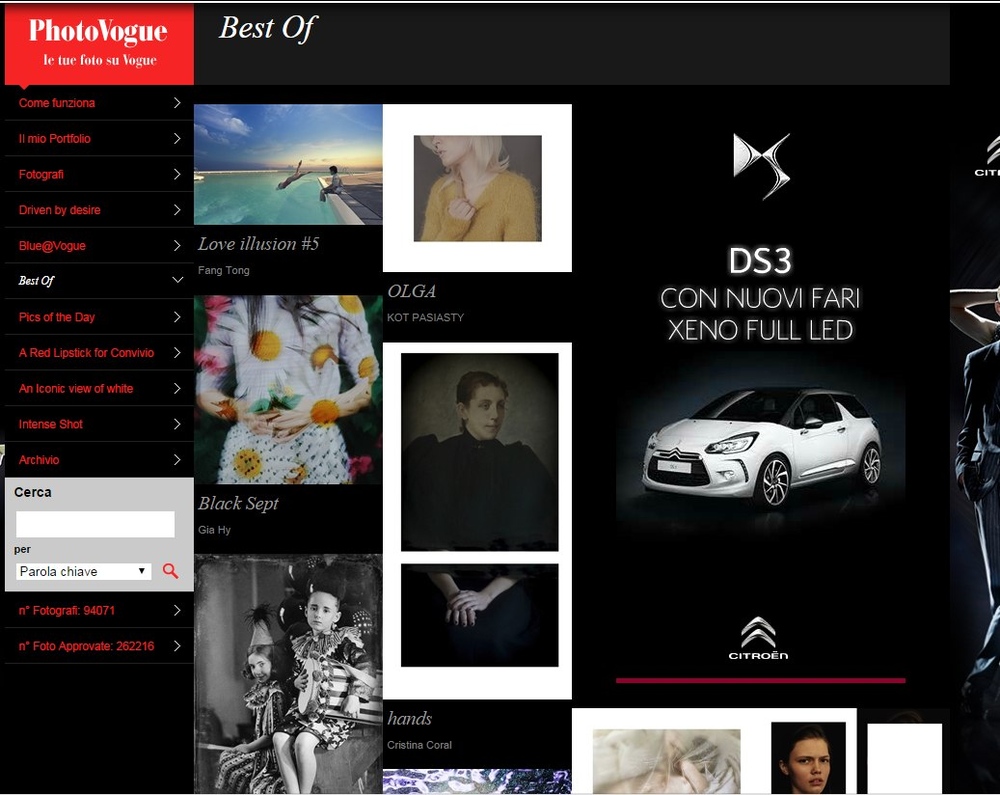The height and width of the screenshot is (795, 1000).
Task: Click the DS logo in the ad
Action: pyautogui.click(x=761, y=166)
